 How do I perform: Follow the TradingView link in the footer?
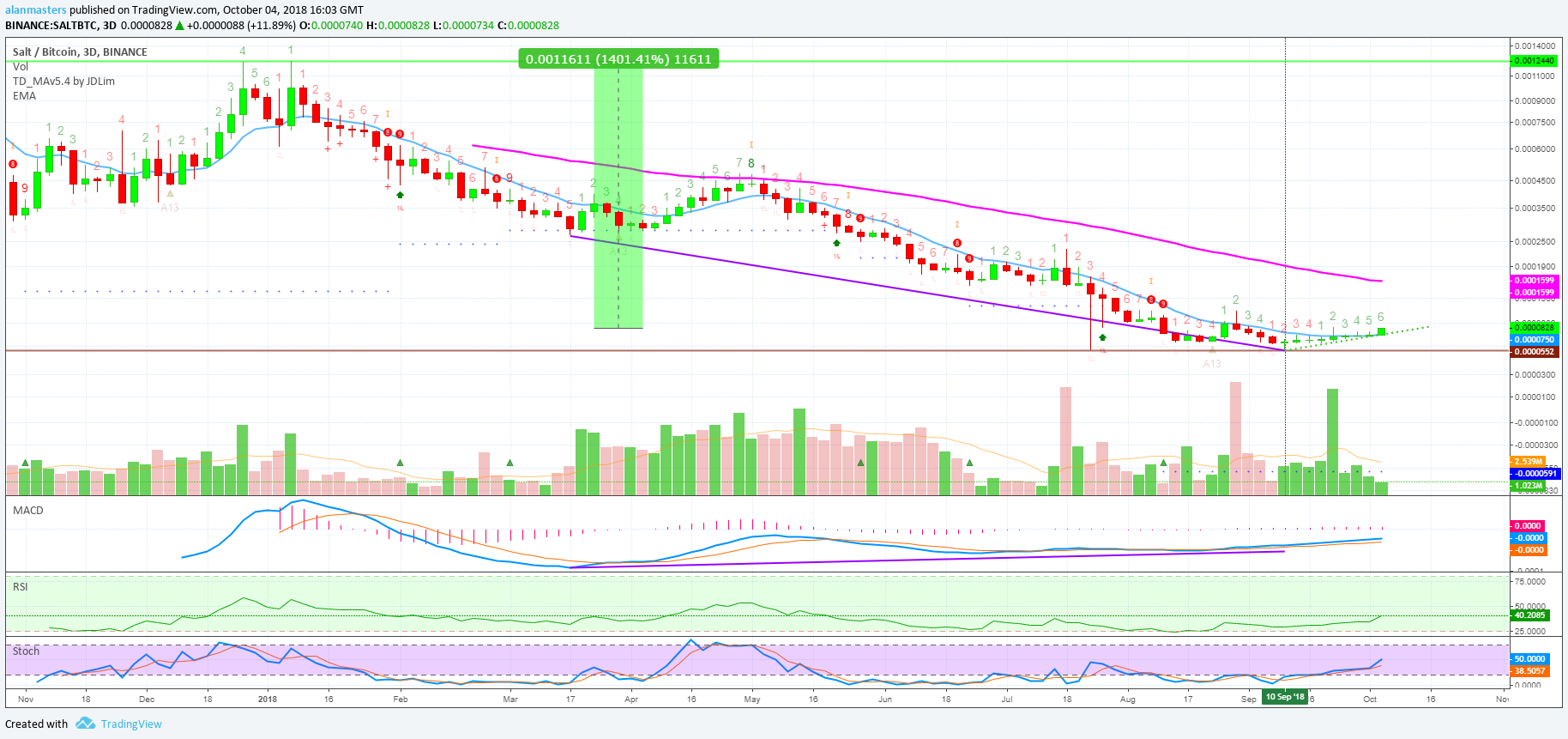(x=131, y=724)
